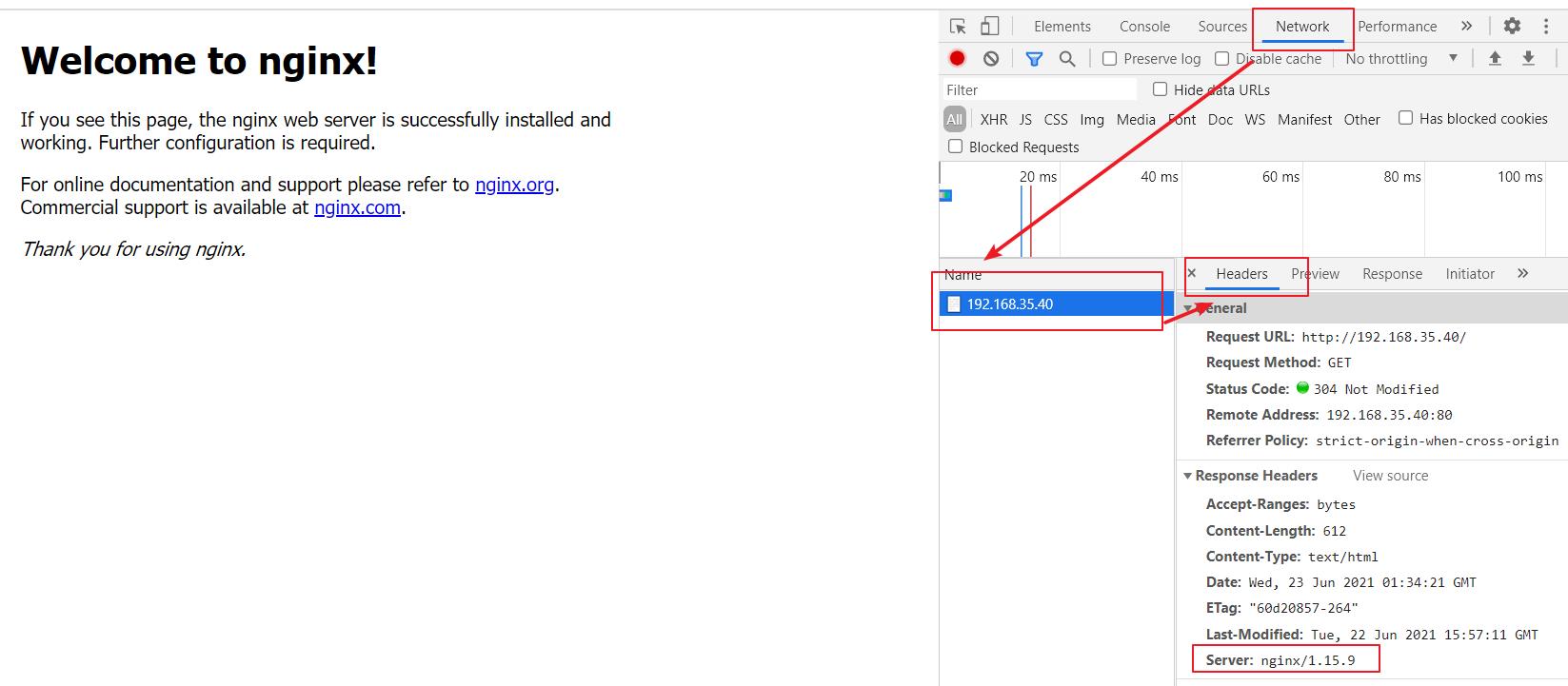Filter requests by Other

[x=1361, y=119]
